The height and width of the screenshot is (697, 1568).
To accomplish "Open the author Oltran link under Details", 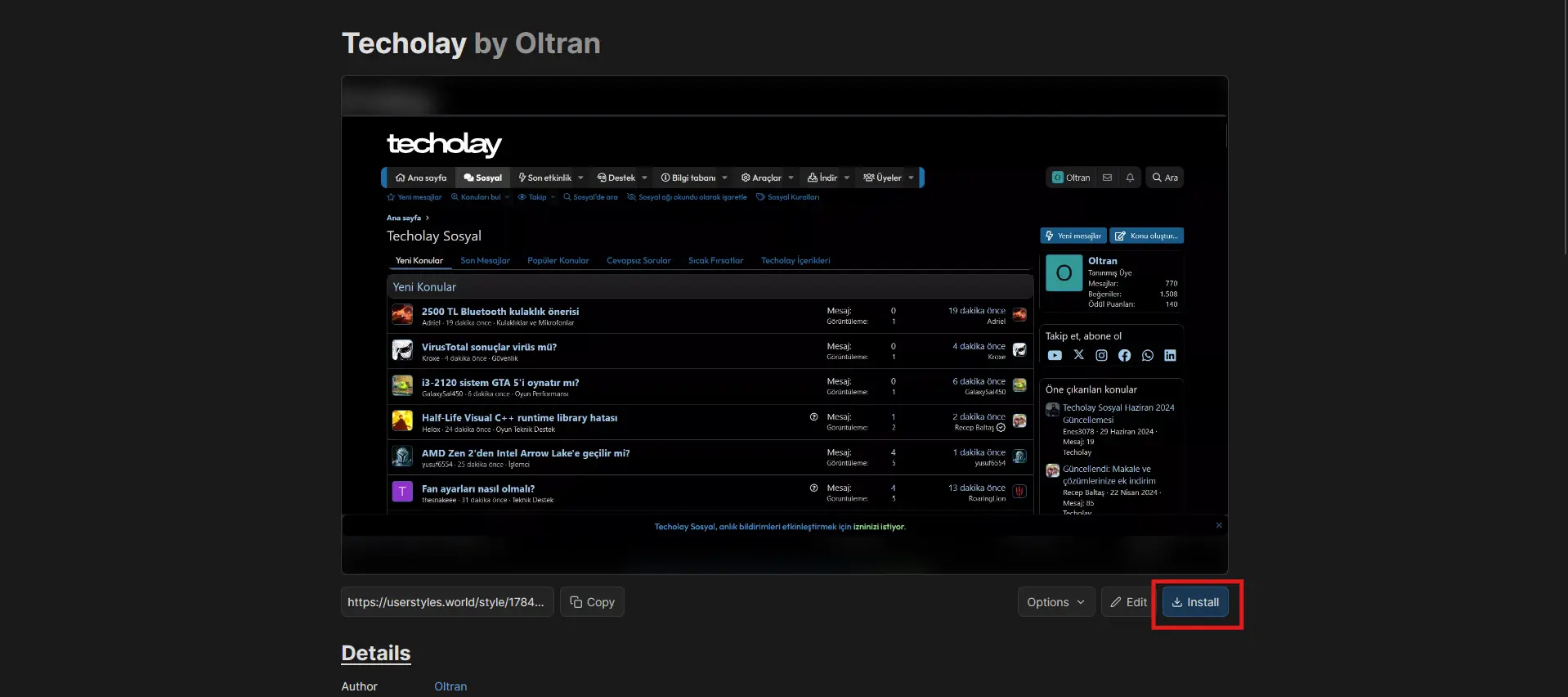I will pyautogui.click(x=450, y=686).
